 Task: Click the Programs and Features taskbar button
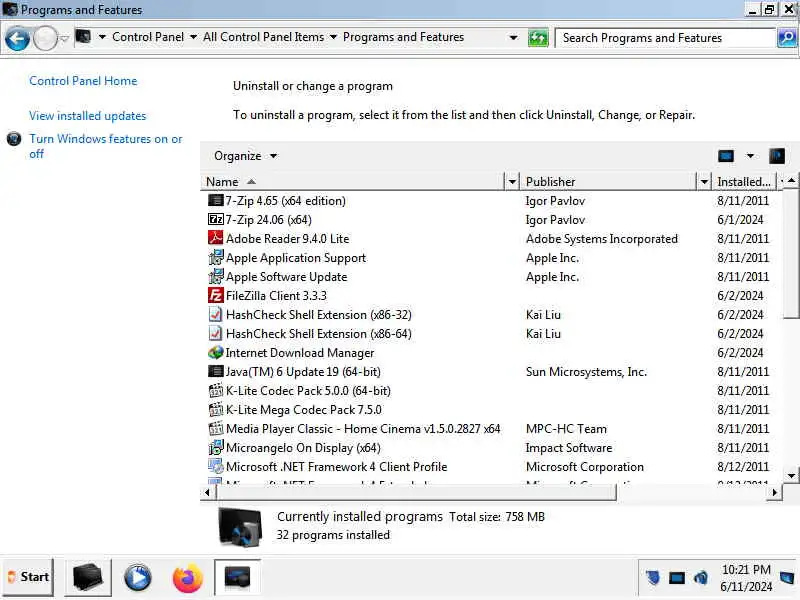[237, 578]
